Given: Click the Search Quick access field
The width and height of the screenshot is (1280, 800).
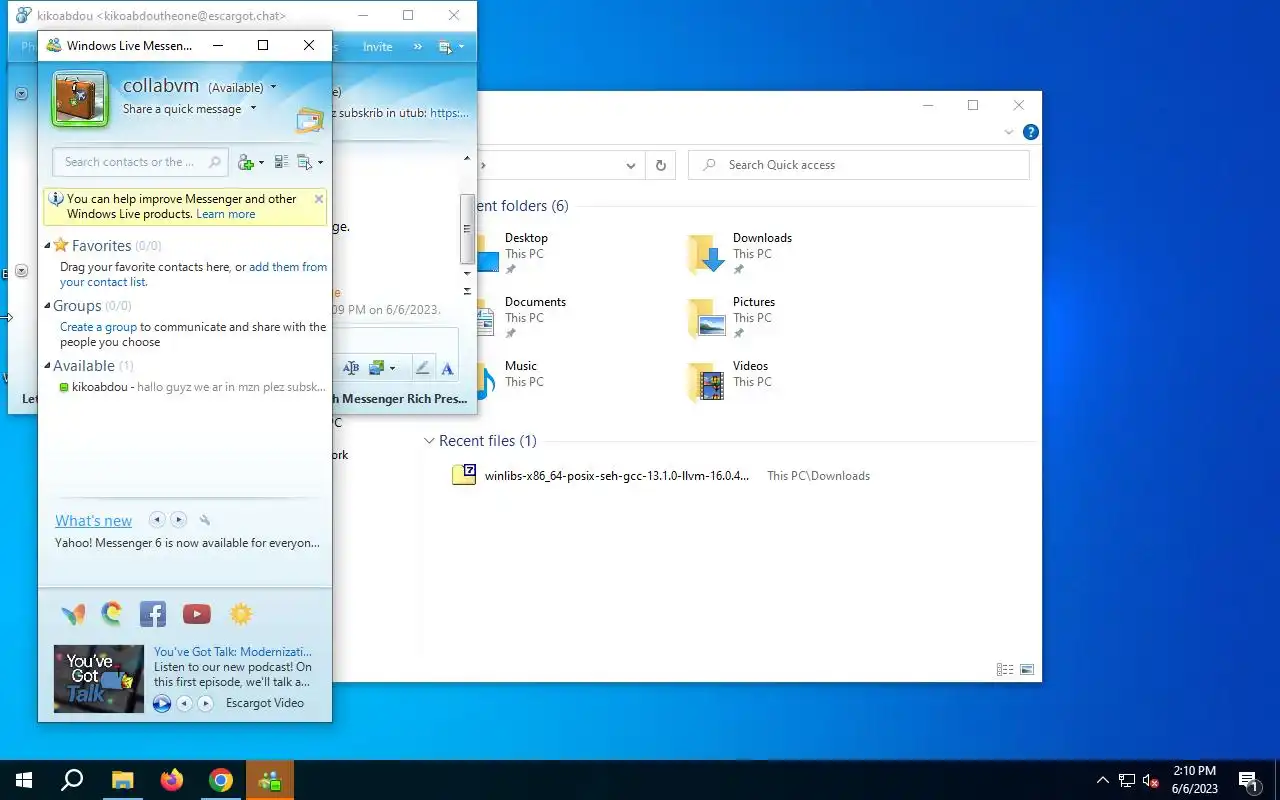Looking at the screenshot, I should click(x=859, y=165).
